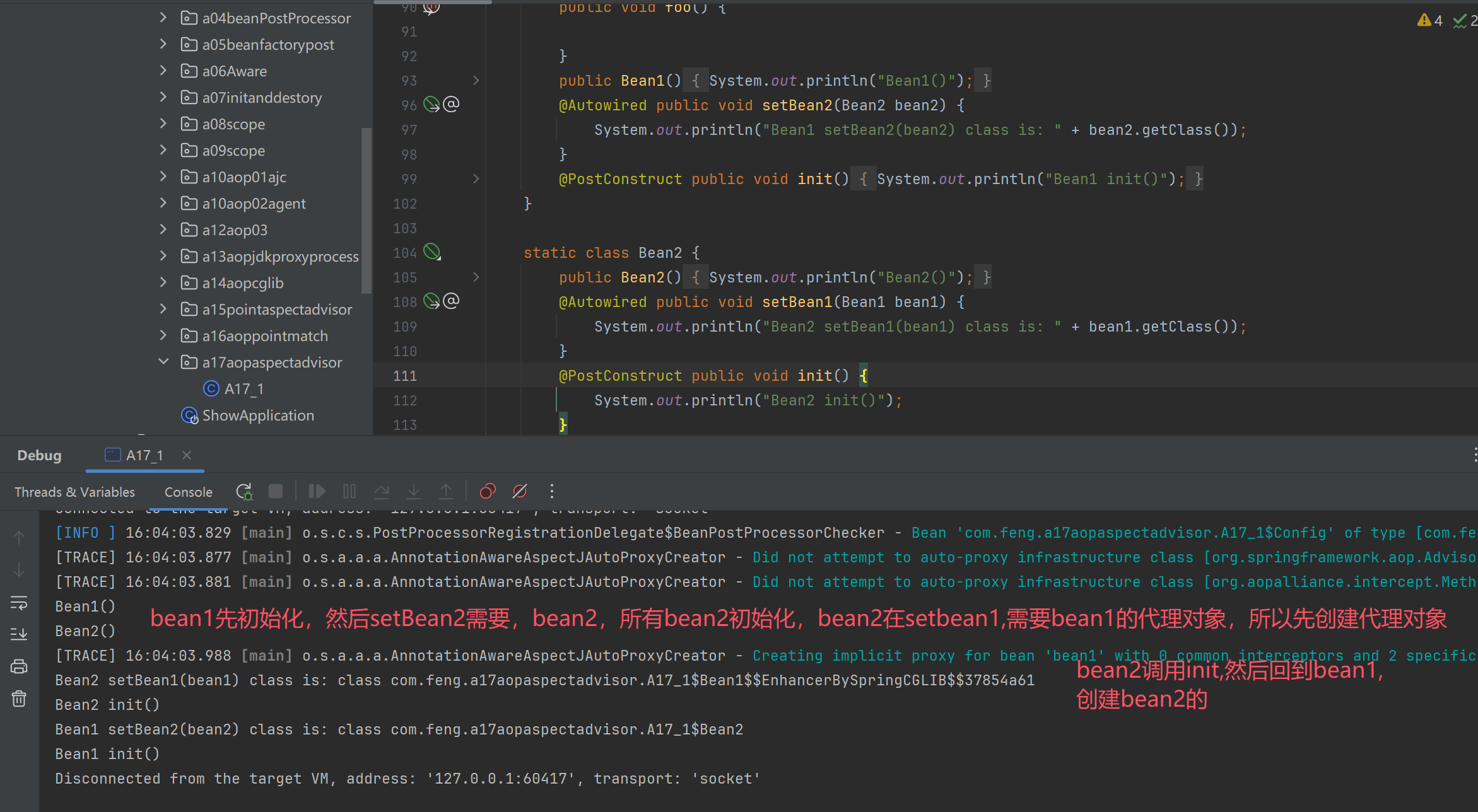Image resolution: width=1478 pixels, height=812 pixels.
Task: Expand the a14aopcglib package
Action: click(x=163, y=282)
